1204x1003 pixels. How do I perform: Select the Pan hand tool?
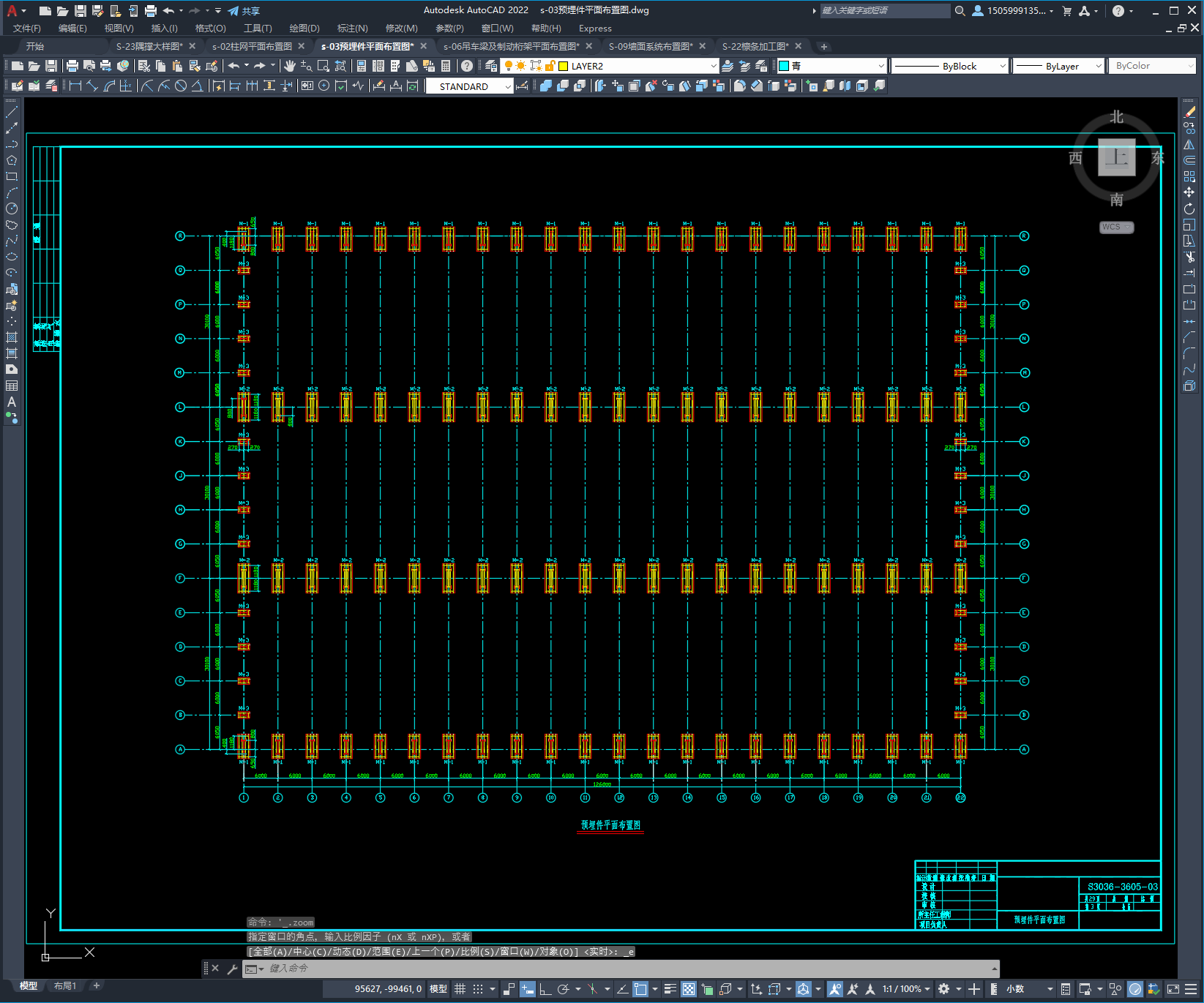click(x=290, y=66)
